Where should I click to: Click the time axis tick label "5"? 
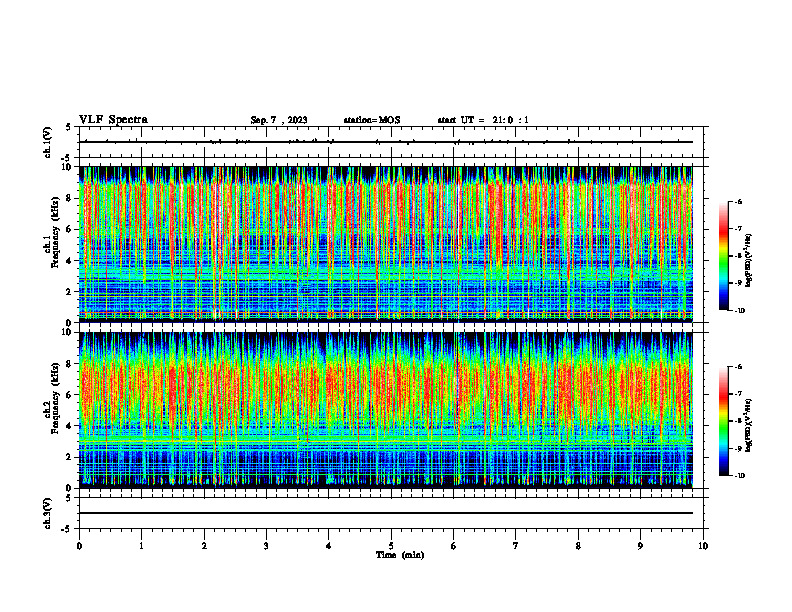click(x=391, y=546)
